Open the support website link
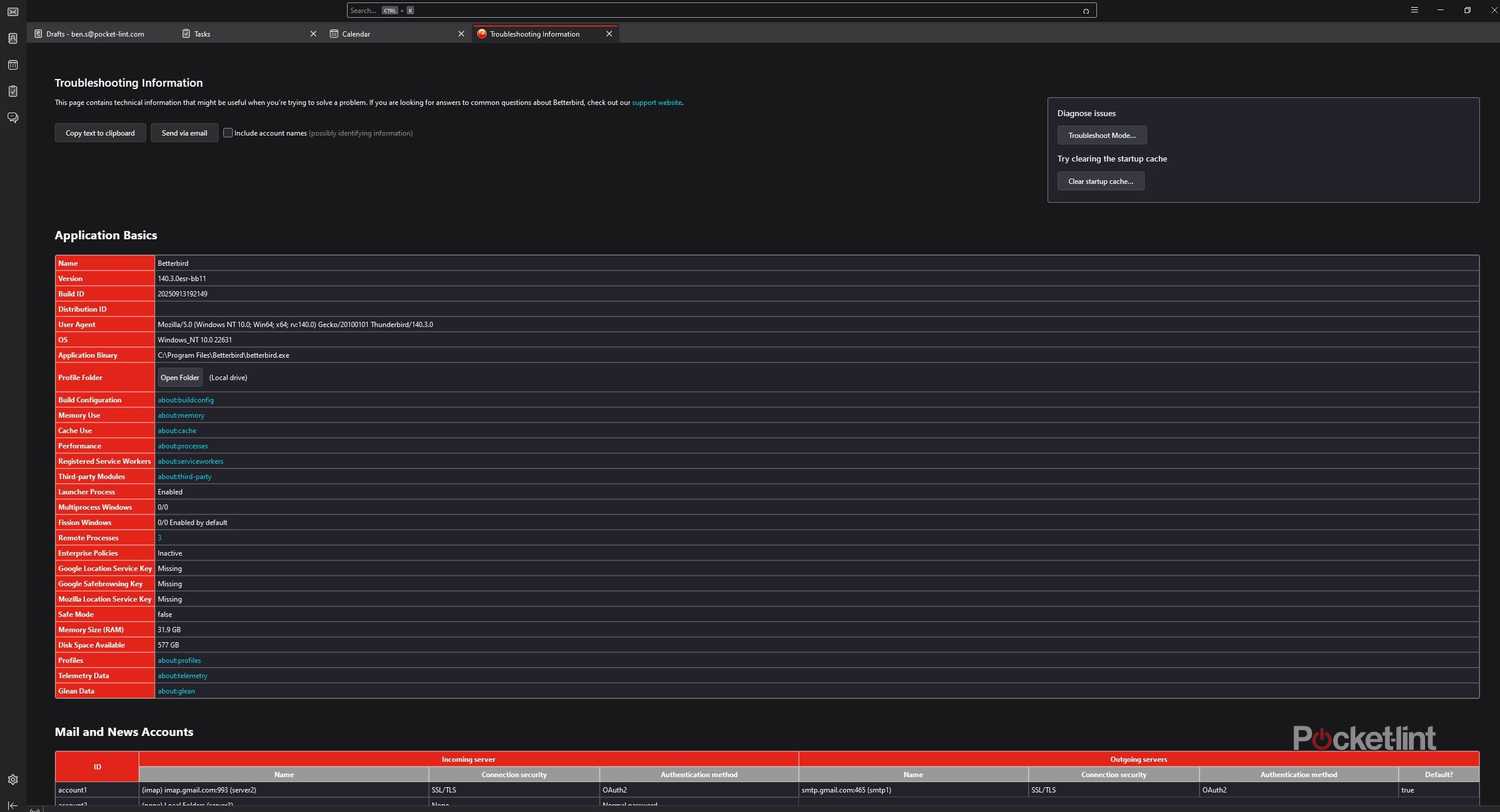Viewport: 1500px width, 812px height. tap(657, 102)
